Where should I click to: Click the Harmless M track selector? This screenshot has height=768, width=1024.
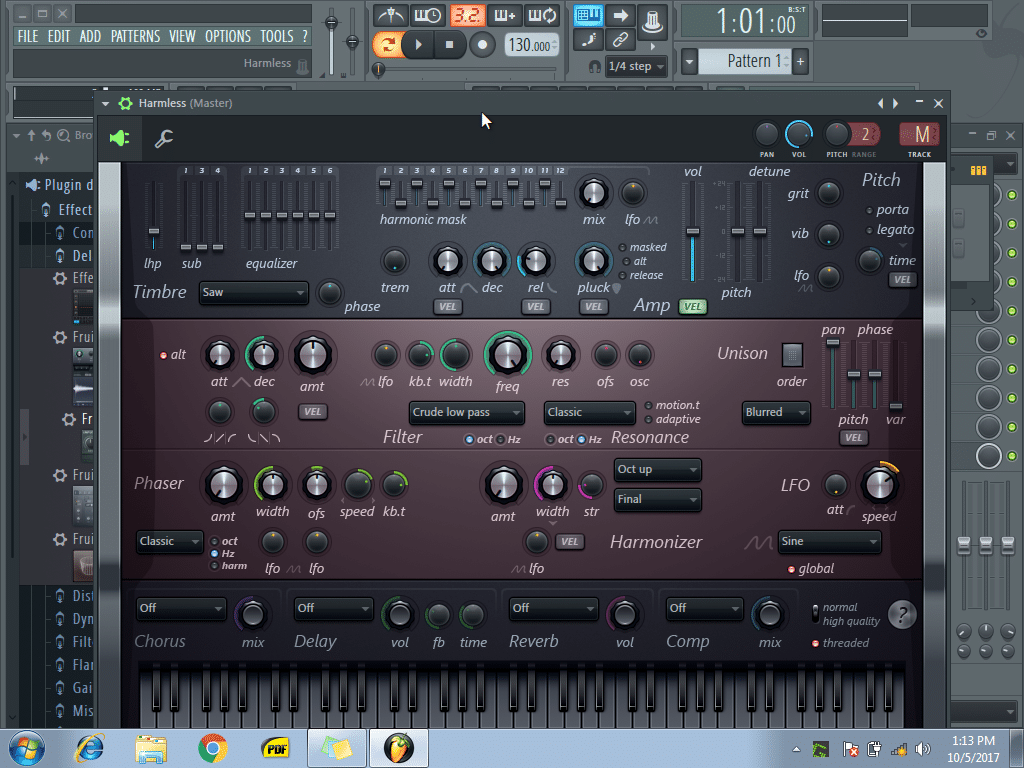(920, 135)
